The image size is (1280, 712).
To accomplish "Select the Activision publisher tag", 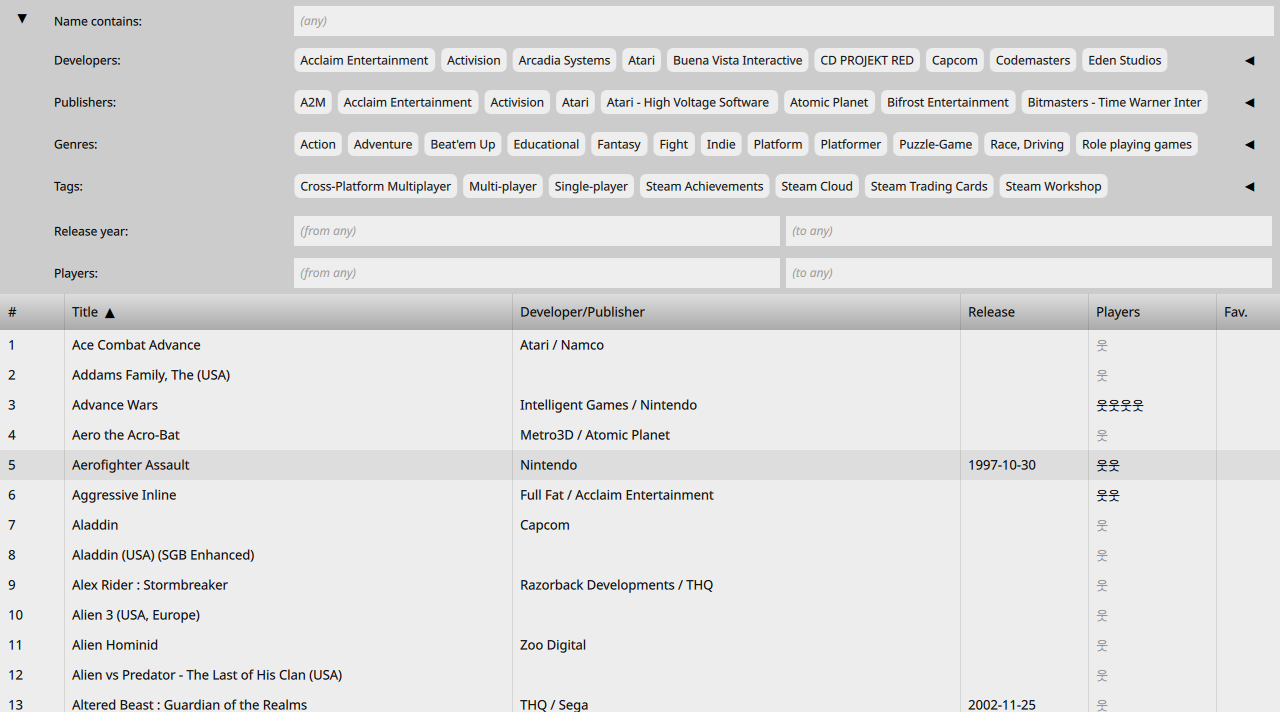I will (517, 102).
